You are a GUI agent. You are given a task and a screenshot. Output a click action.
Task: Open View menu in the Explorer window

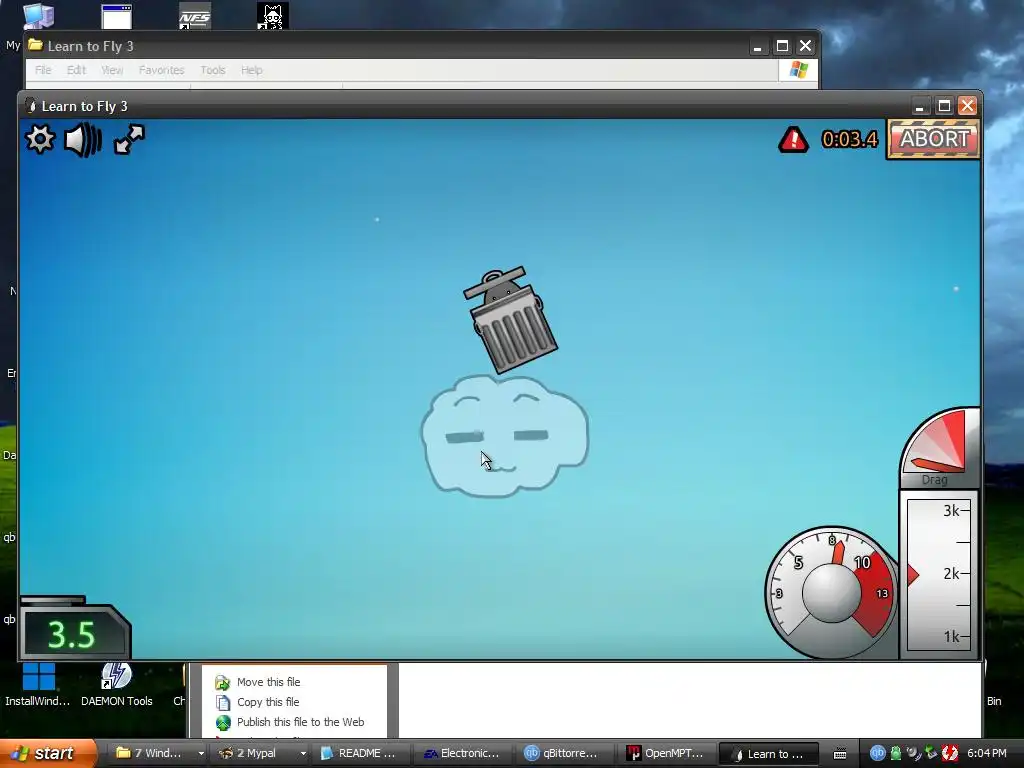[112, 70]
